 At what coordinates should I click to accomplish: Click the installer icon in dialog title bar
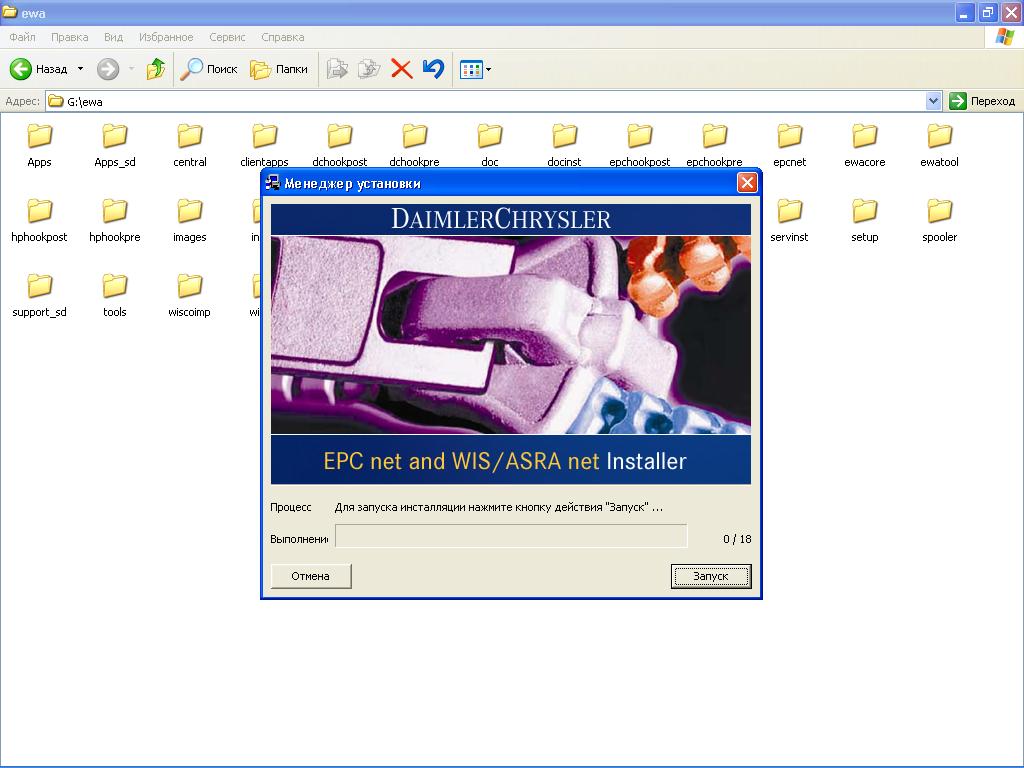[x=273, y=183]
